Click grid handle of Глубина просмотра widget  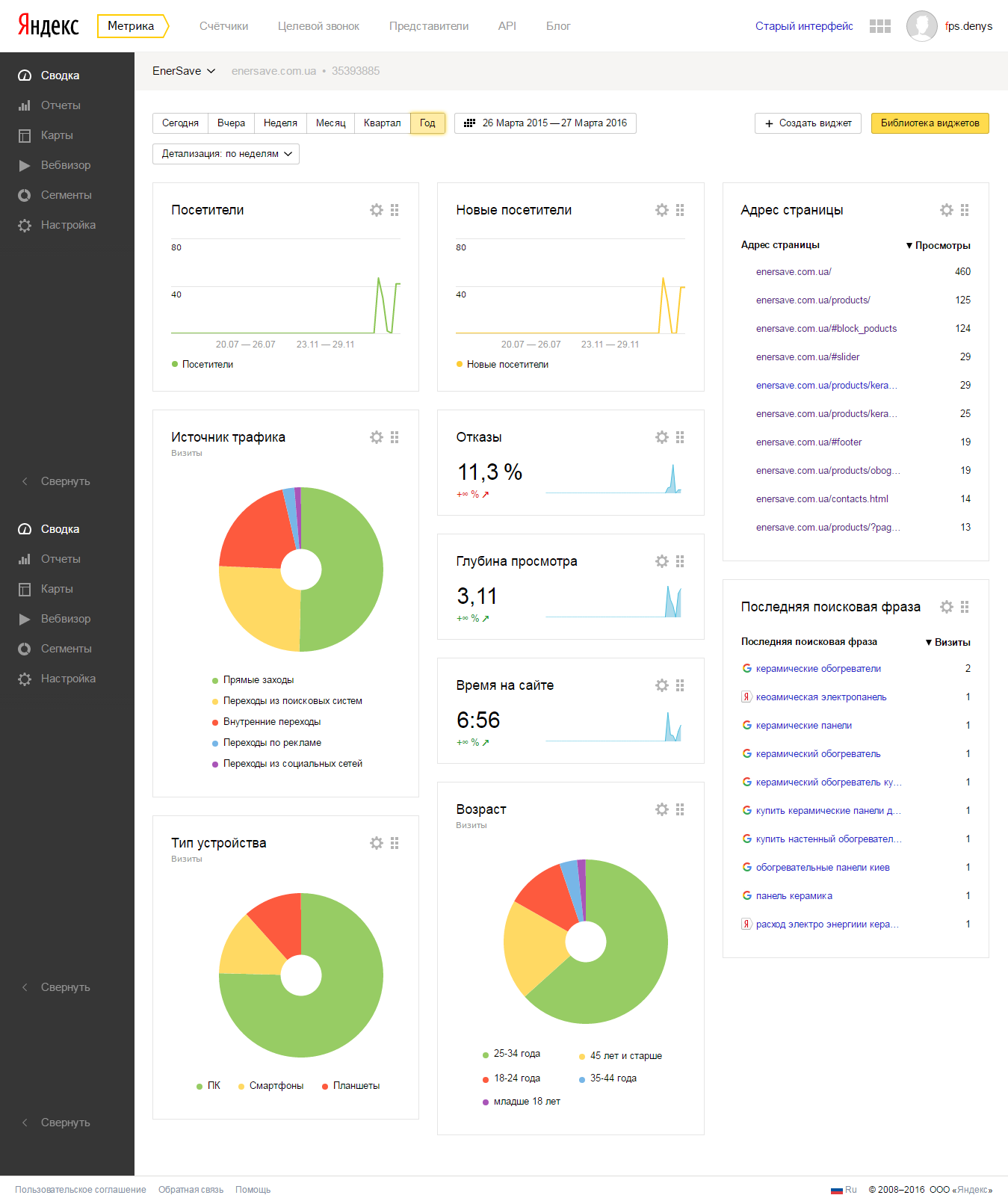point(680,561)
